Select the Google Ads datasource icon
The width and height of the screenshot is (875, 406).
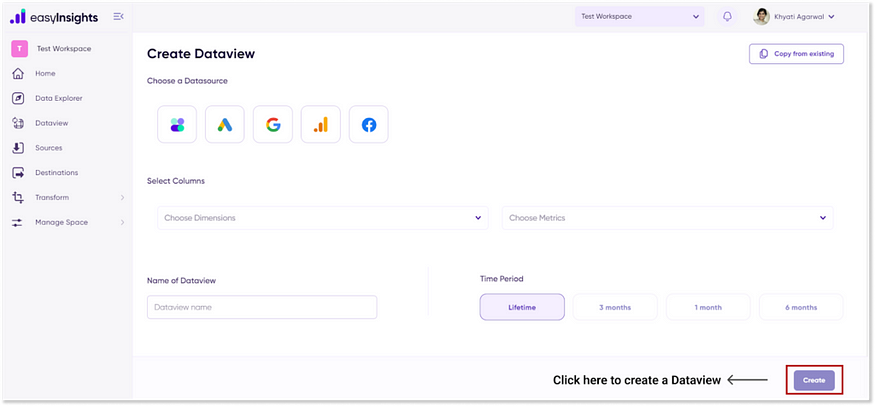[225, 125]
